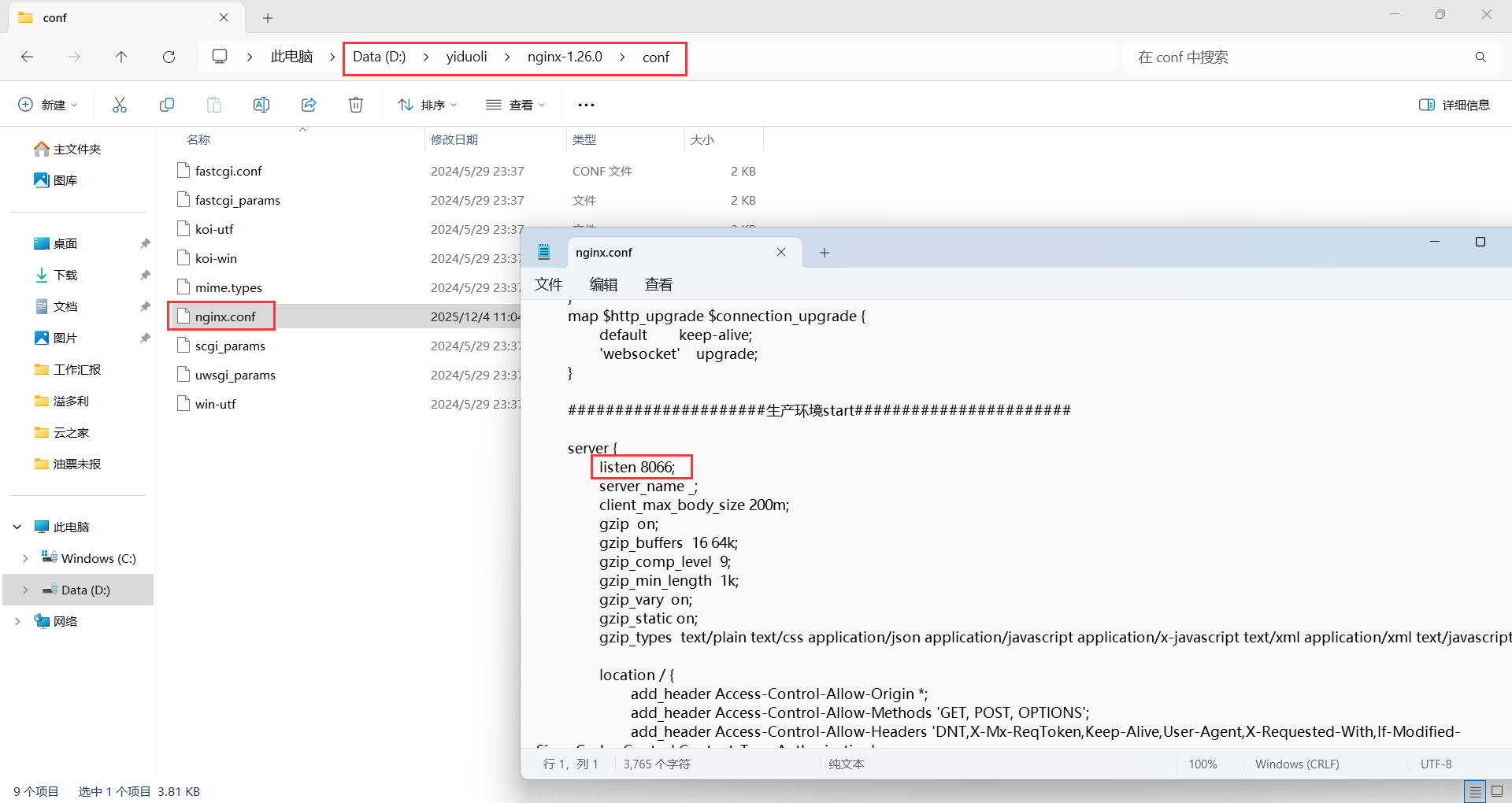The height and width of the screenshot is (803, 1512).
Task: Open Notepad Edit (编辑) menu
Action: click(x=604, y=284)
